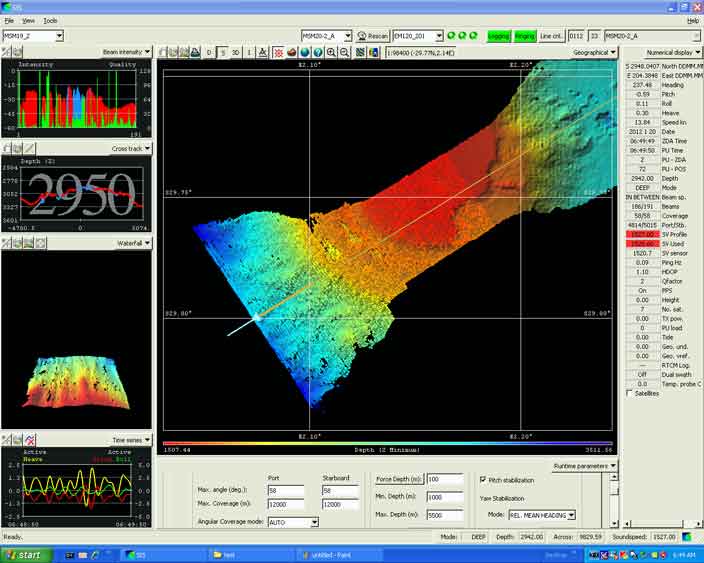The width and height of the screenshot is (704, 563).
Task: Click the depth color scale bar
Action: (386, 443)
